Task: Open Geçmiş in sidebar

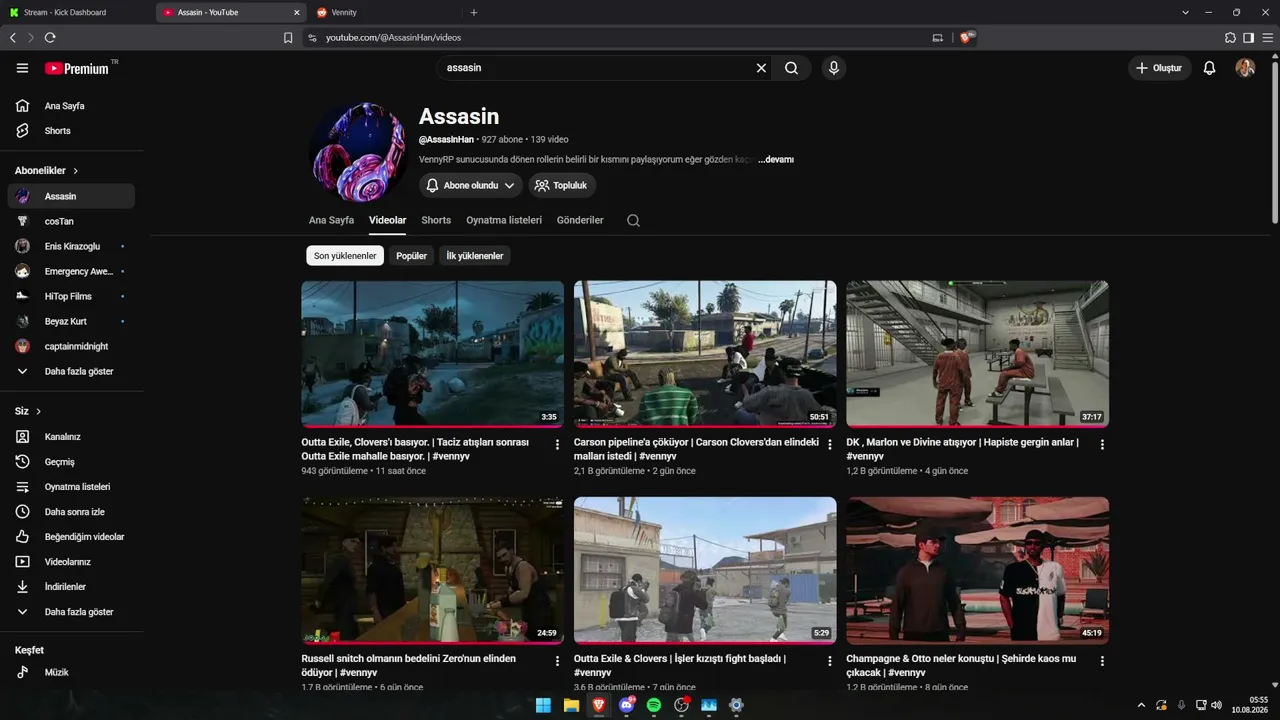Action: point(71,462)
